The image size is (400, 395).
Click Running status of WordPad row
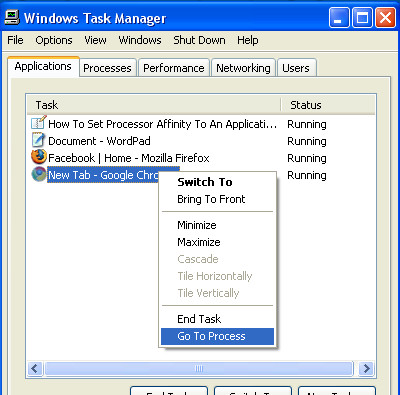(x=307, y=141)
